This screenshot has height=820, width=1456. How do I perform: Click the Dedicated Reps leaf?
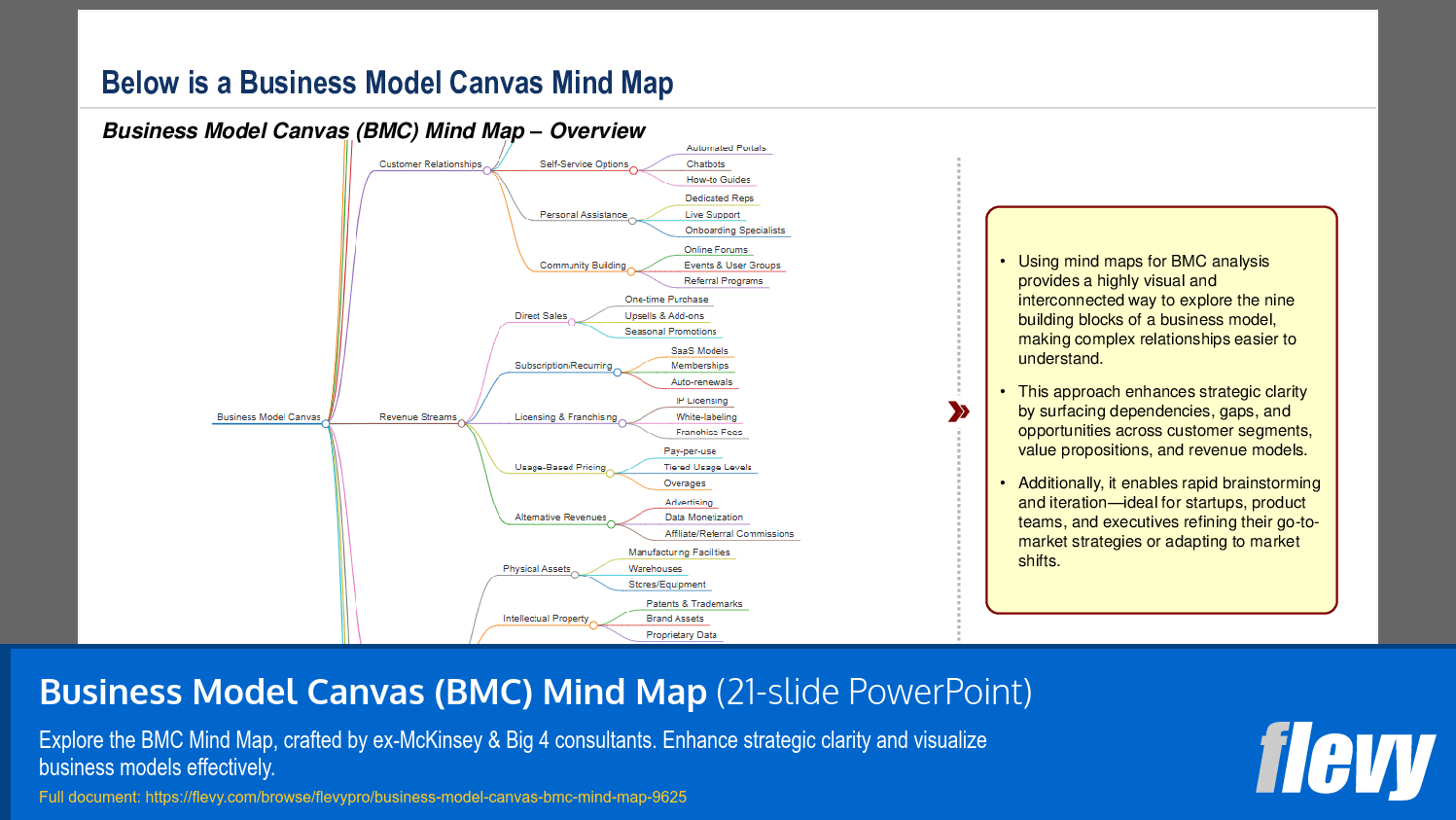[719, 198]
